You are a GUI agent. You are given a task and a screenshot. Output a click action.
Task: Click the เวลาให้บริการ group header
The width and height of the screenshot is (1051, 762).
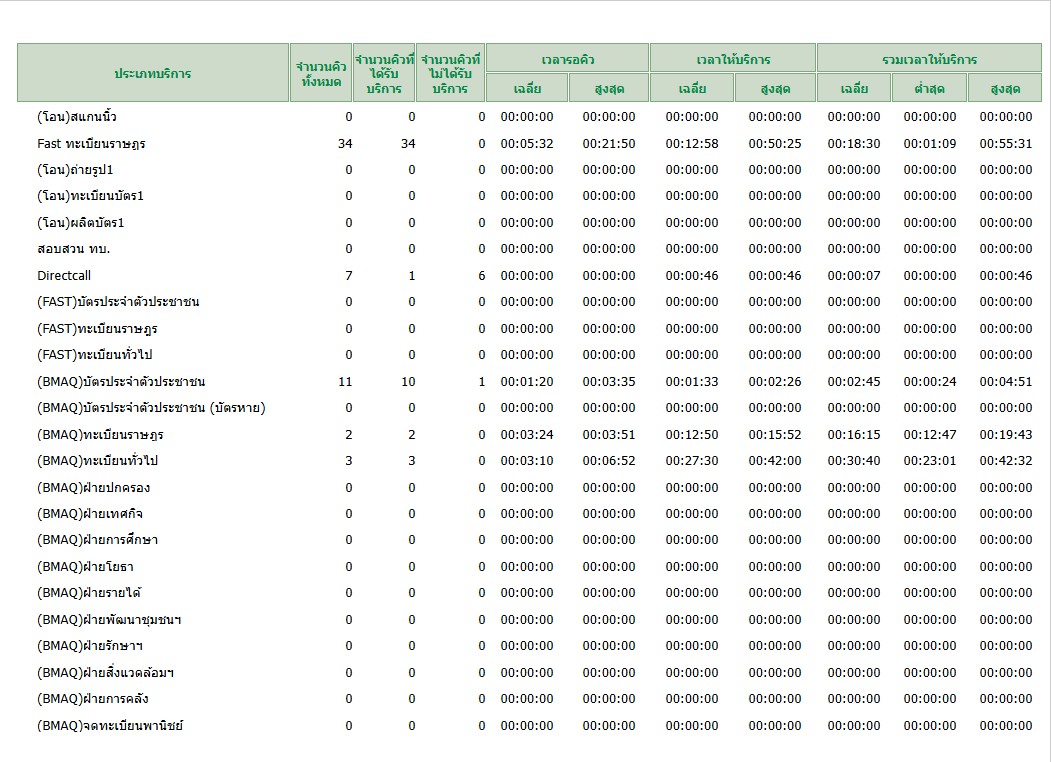(x=733, y=59)
